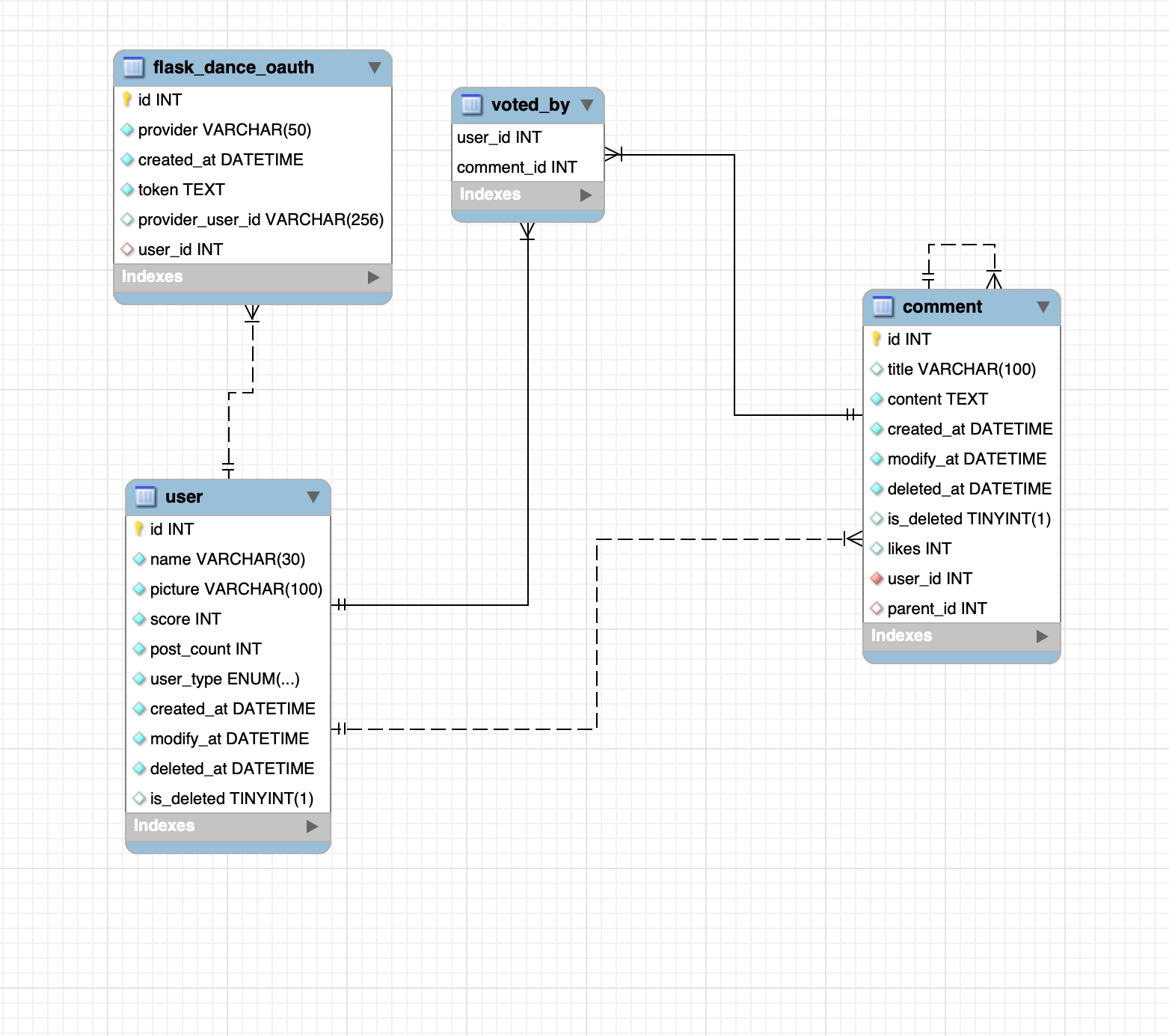Select the user table title
This screenshot has width=1169, height=1036.
[x=184, y=497]
